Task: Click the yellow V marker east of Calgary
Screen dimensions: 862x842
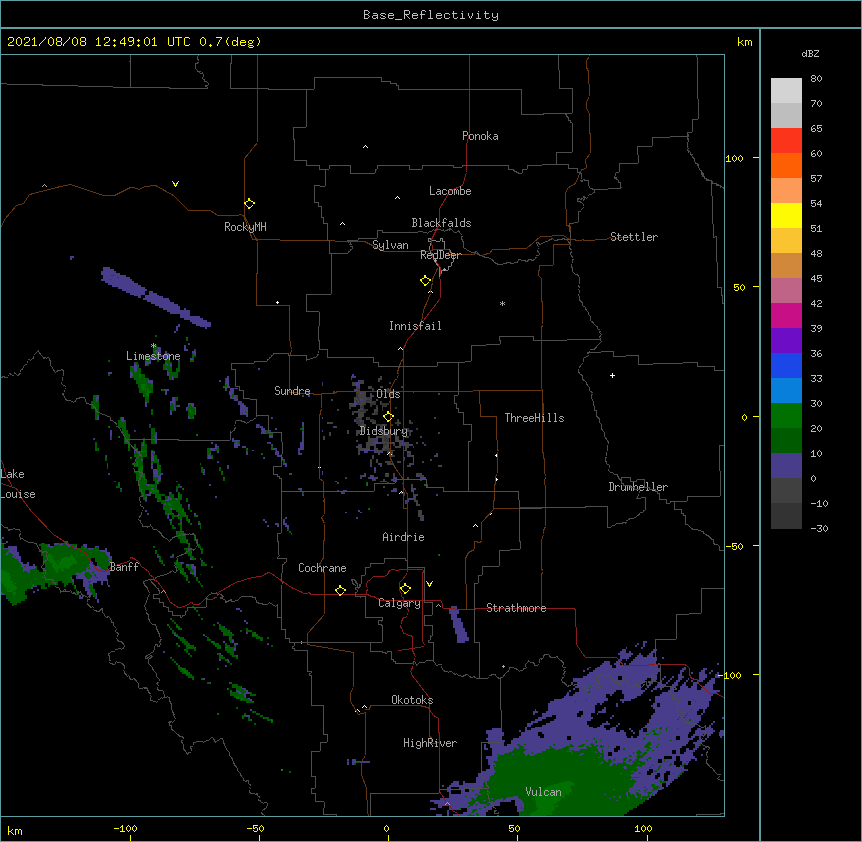Action: click(429, 584)
